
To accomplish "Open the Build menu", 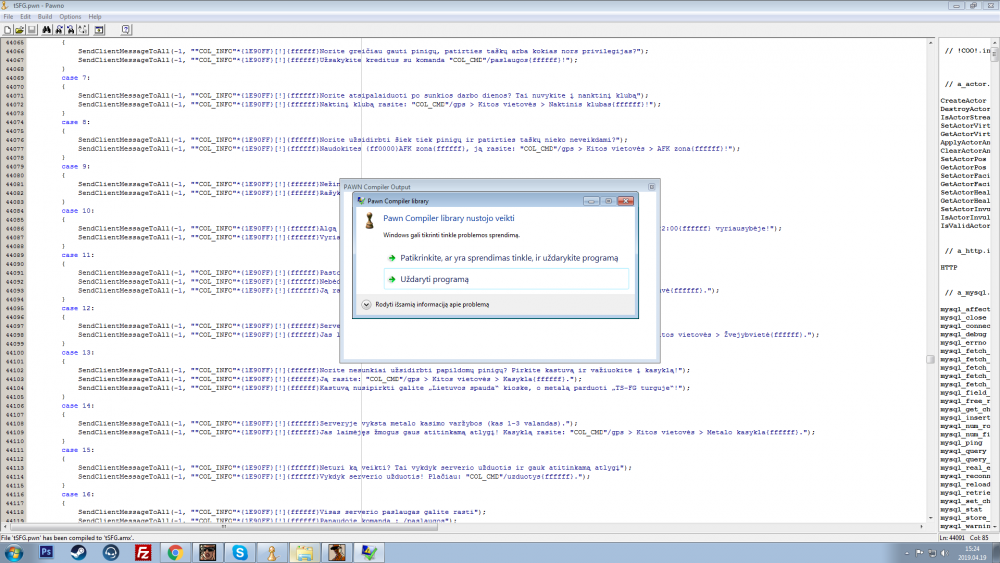I will click(45, 17).
